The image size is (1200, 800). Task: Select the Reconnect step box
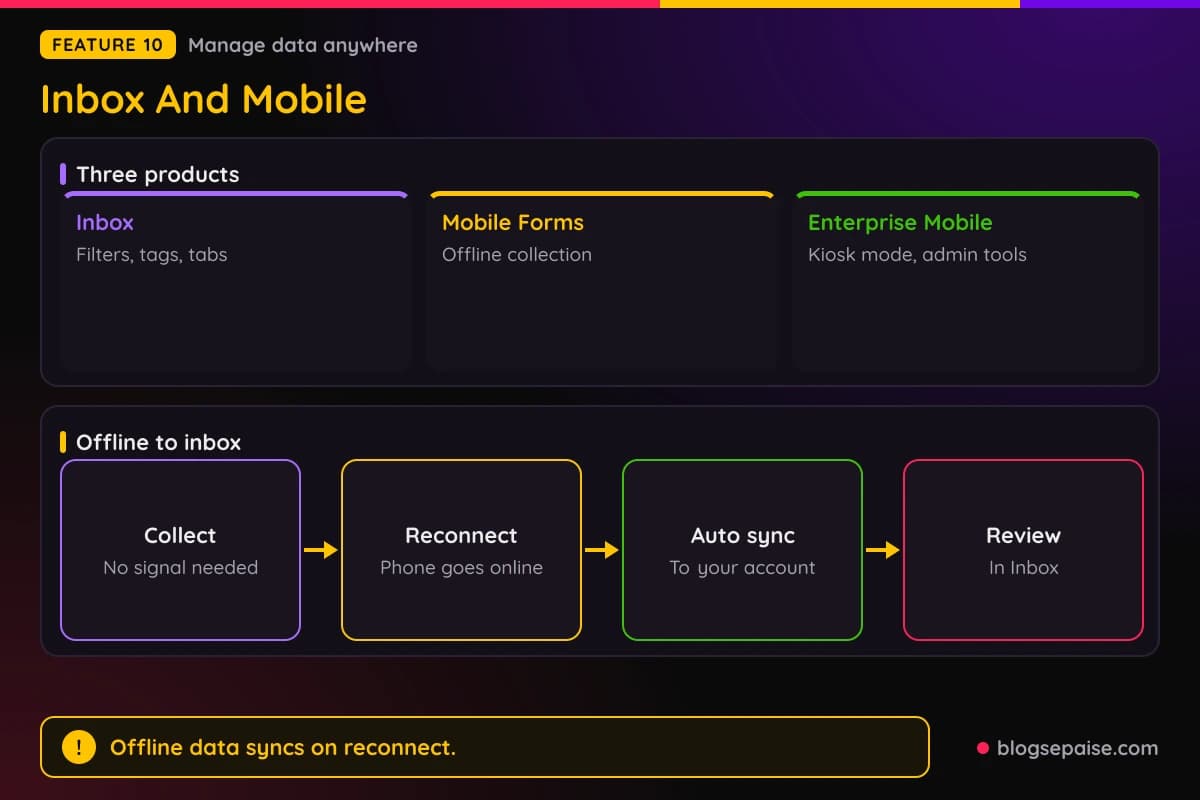tap(461, 550)
